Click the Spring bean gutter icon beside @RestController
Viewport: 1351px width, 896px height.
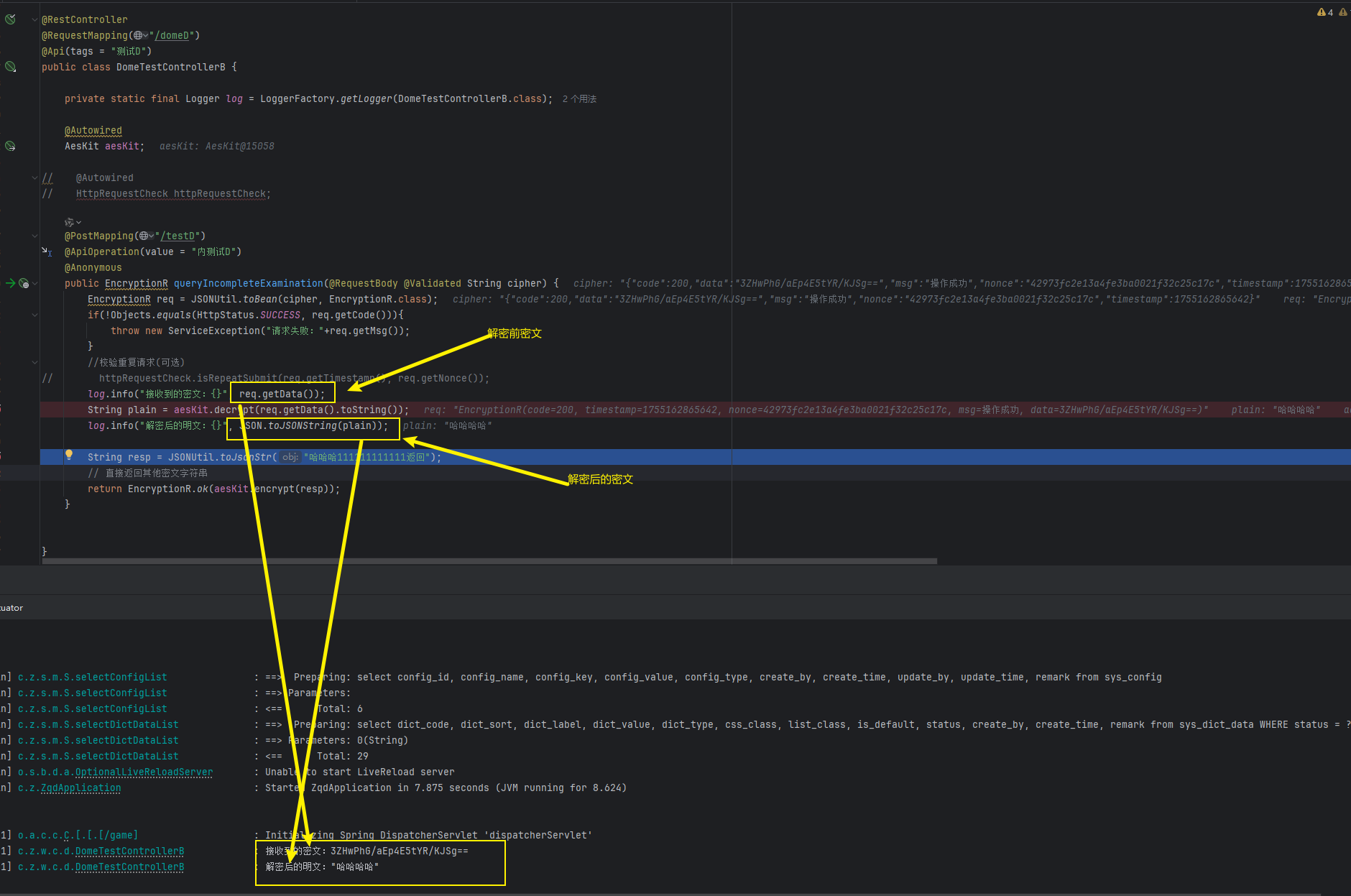(10, 19)
